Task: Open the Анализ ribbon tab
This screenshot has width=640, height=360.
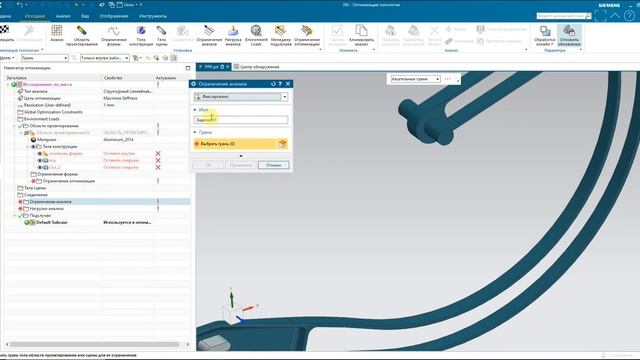Action: (x=63, y=16)
